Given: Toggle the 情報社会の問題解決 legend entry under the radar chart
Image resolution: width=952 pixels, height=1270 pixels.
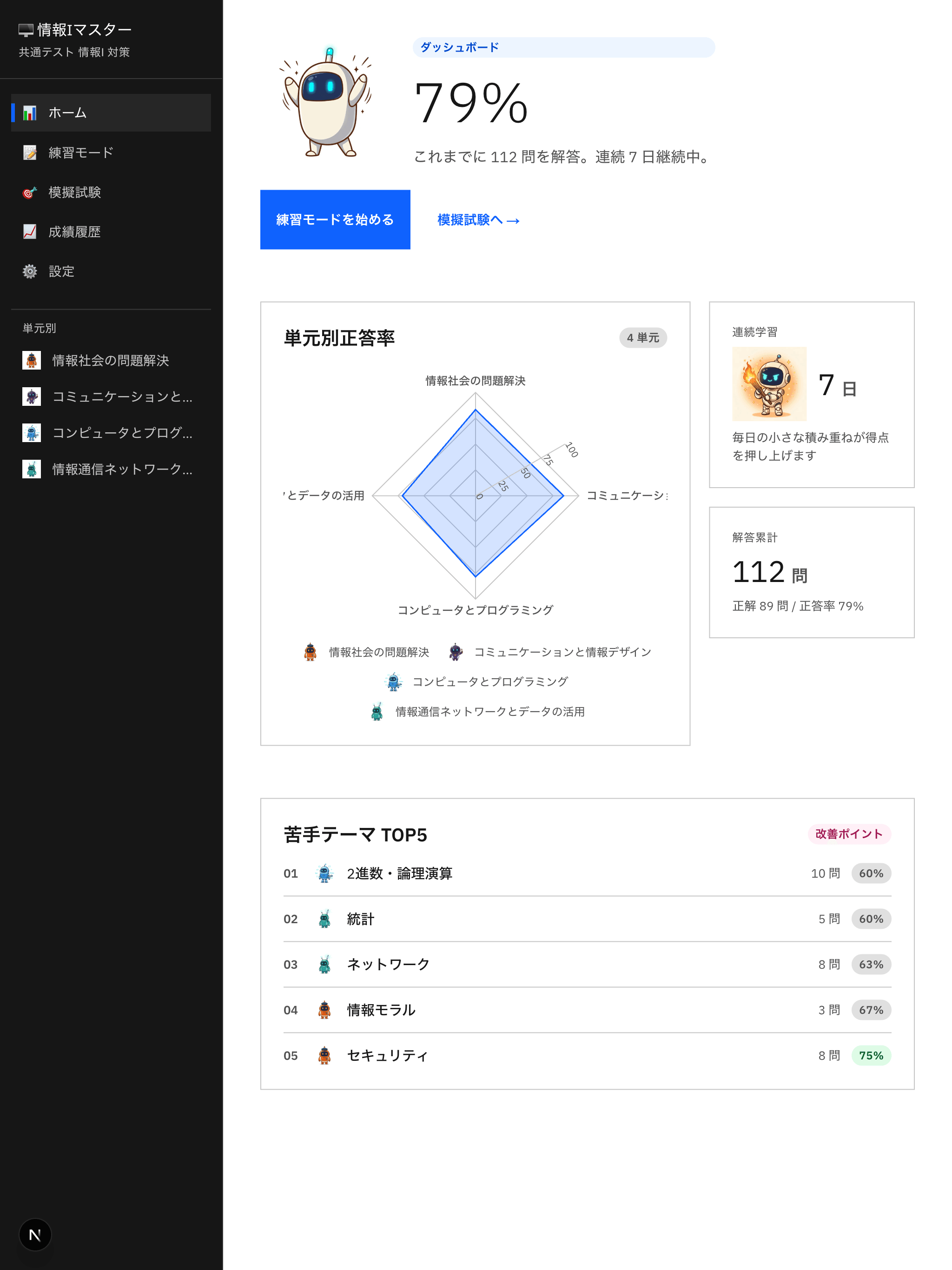Looking at the screenshot, I should pyautogui.click(x=366, y=652).
